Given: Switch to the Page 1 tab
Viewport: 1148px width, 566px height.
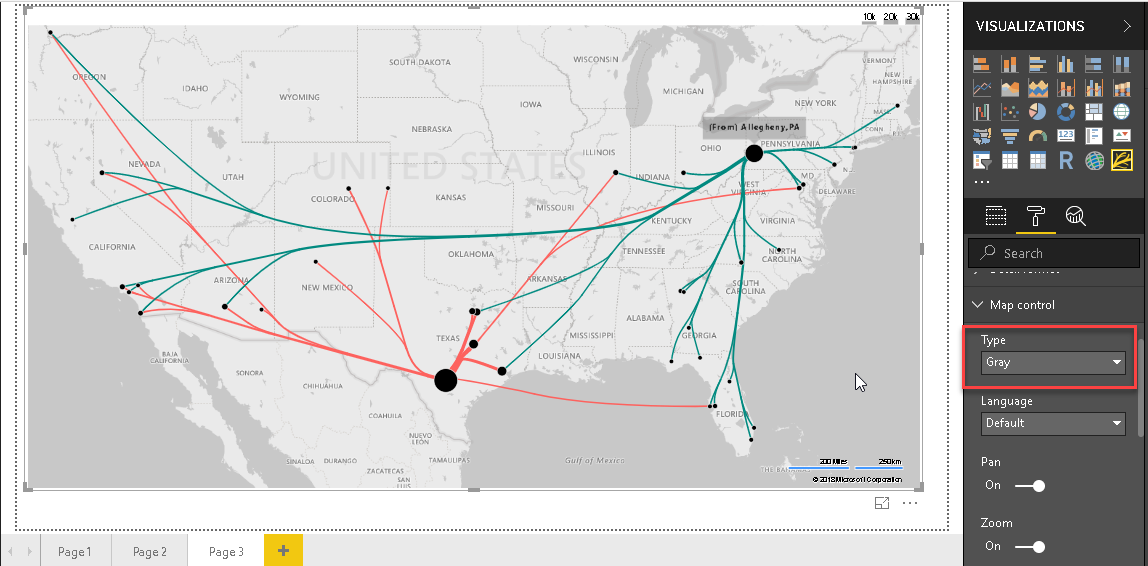Looking at the screenshot, I should [x=74, y=551].
